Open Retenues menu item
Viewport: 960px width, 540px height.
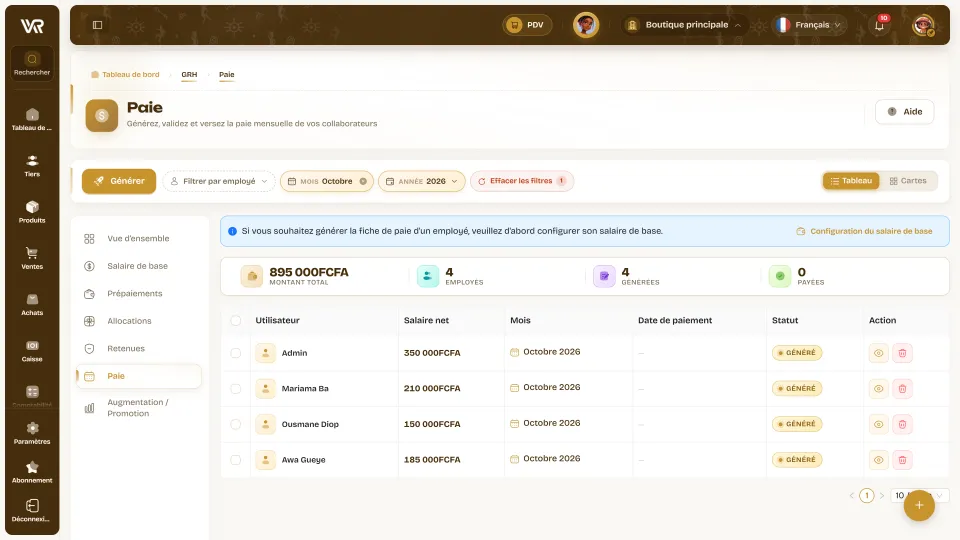tap(138, 348)
